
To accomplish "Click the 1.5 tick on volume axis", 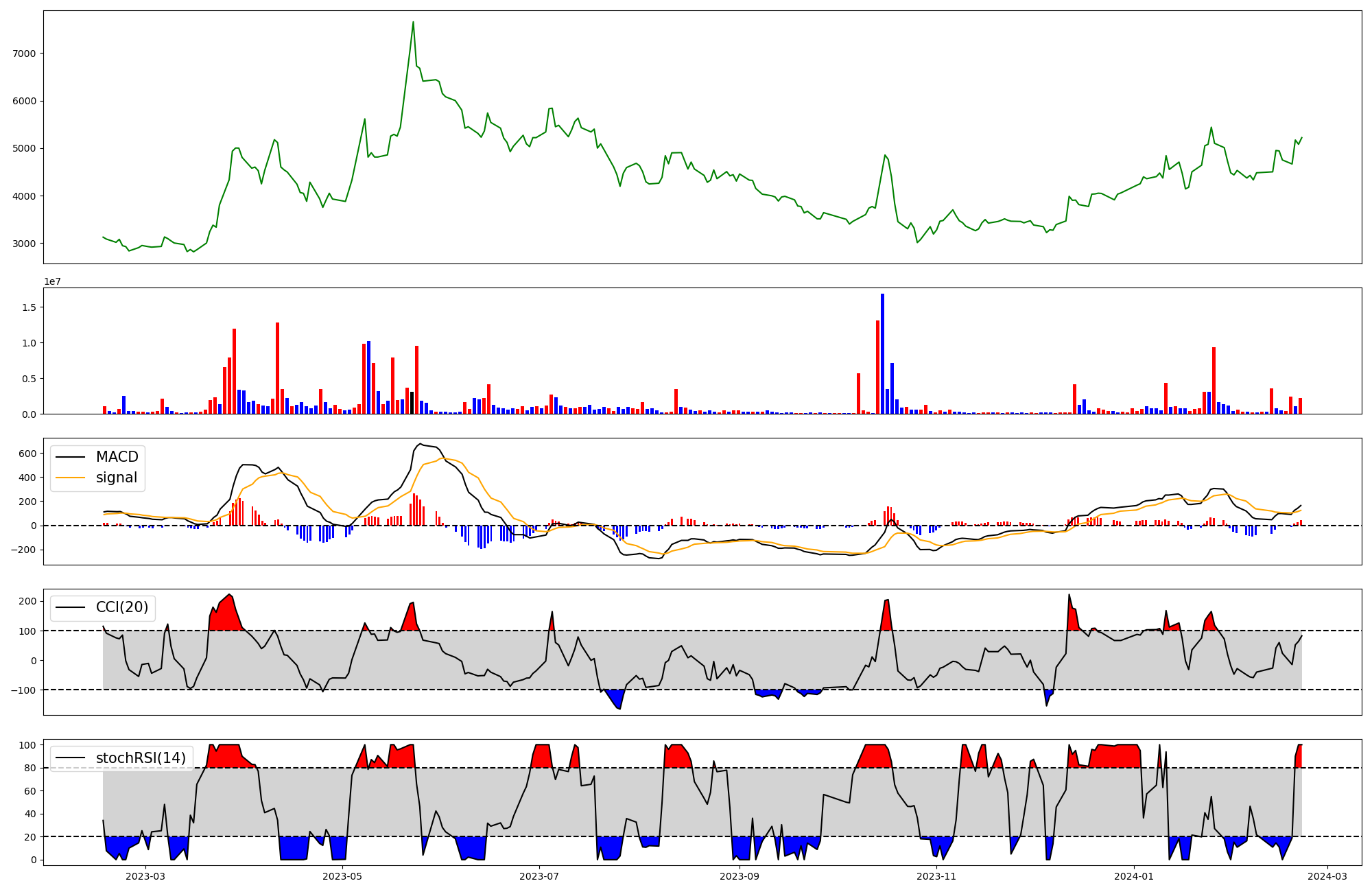I will pyautogui.click(x=29, y=307).
